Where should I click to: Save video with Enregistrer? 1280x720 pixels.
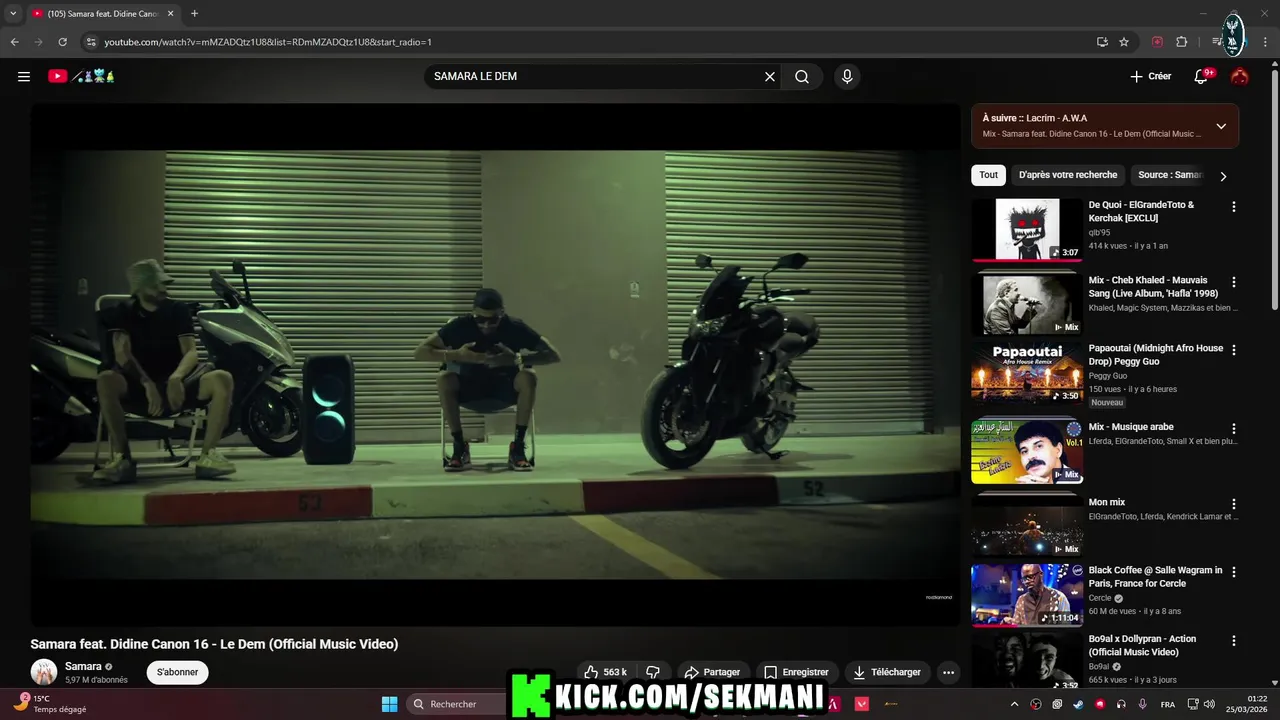797,672
